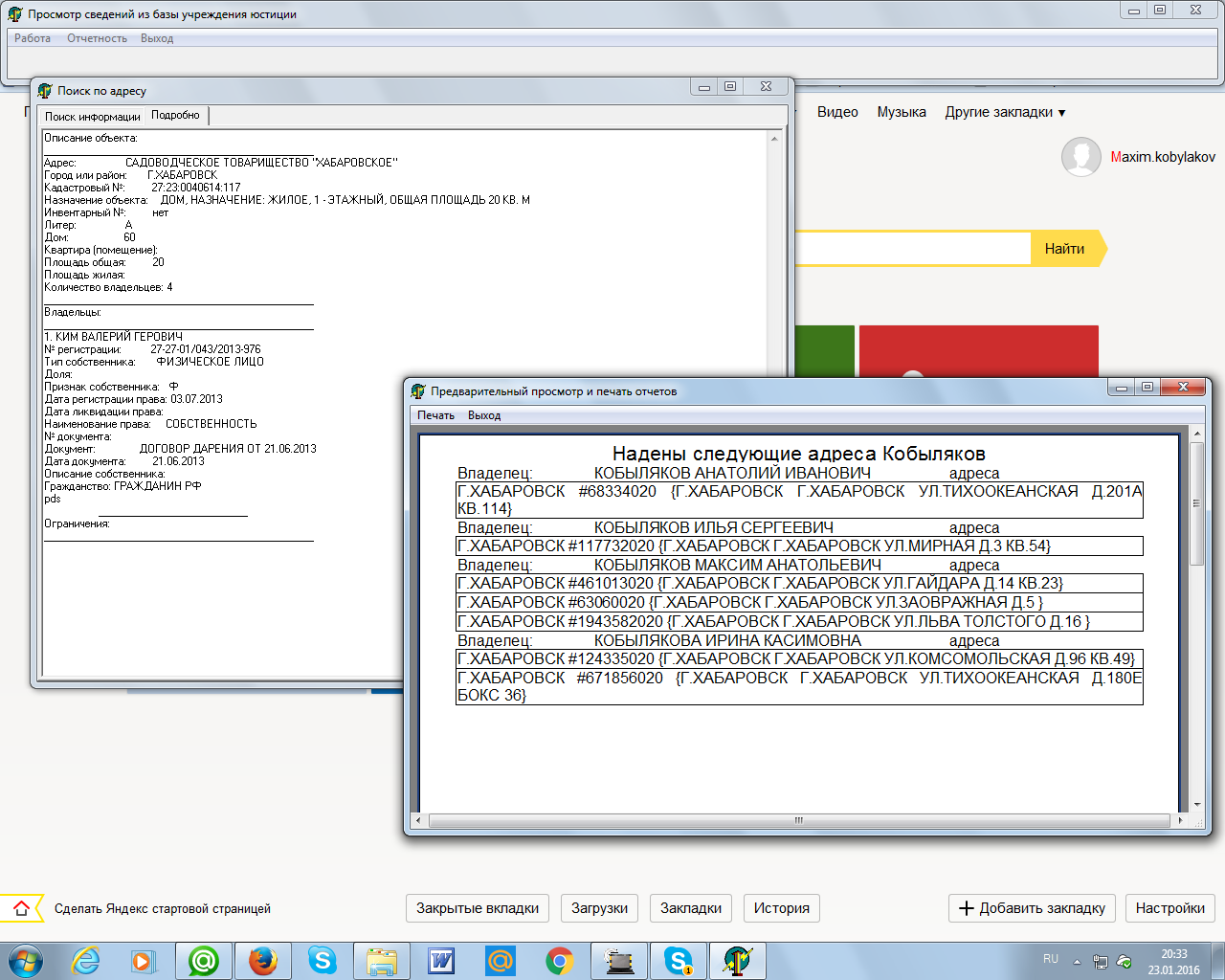Open Internet Explorer from the taskbar
1225x980 pixels.
click(x=86, y=960)
